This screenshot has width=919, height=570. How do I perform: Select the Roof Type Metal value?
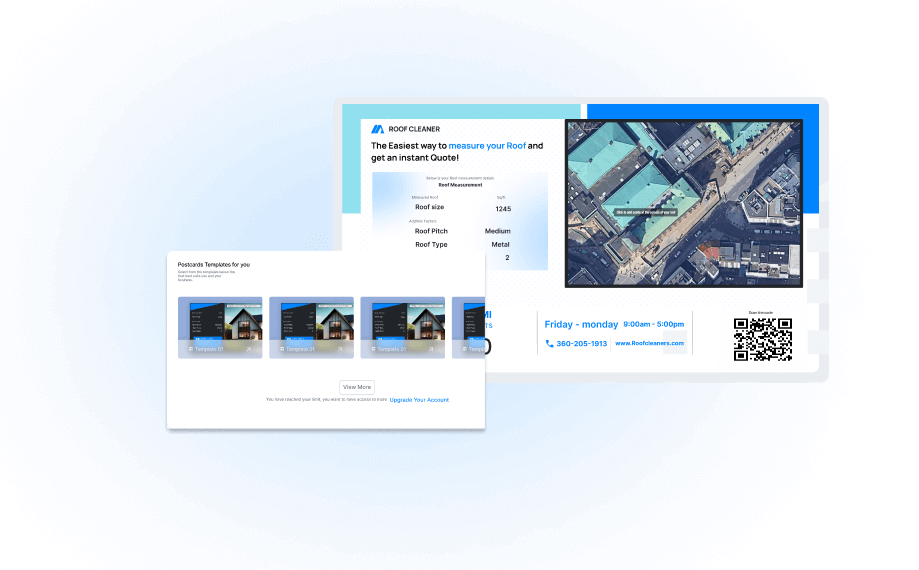click(500, 244)
